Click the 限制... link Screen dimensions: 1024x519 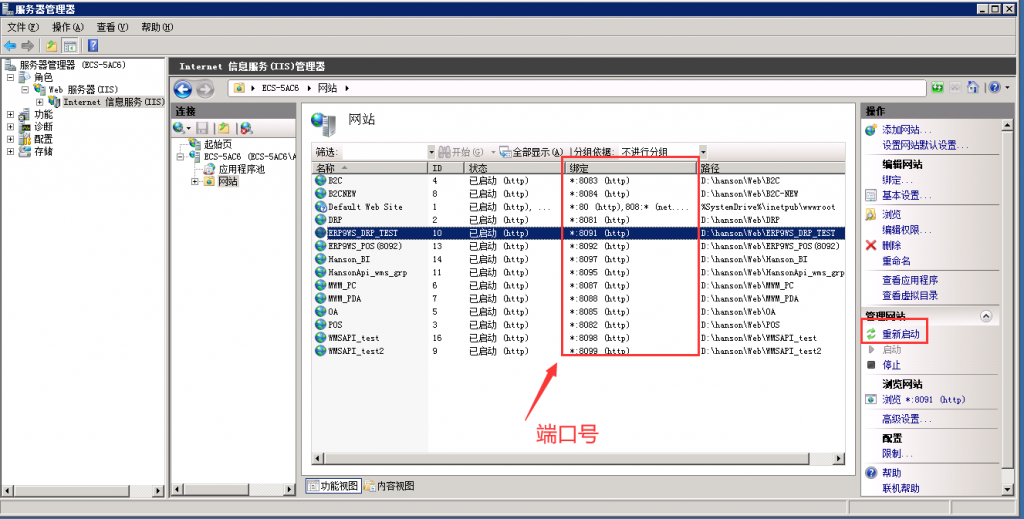click(x=898, y=454)
